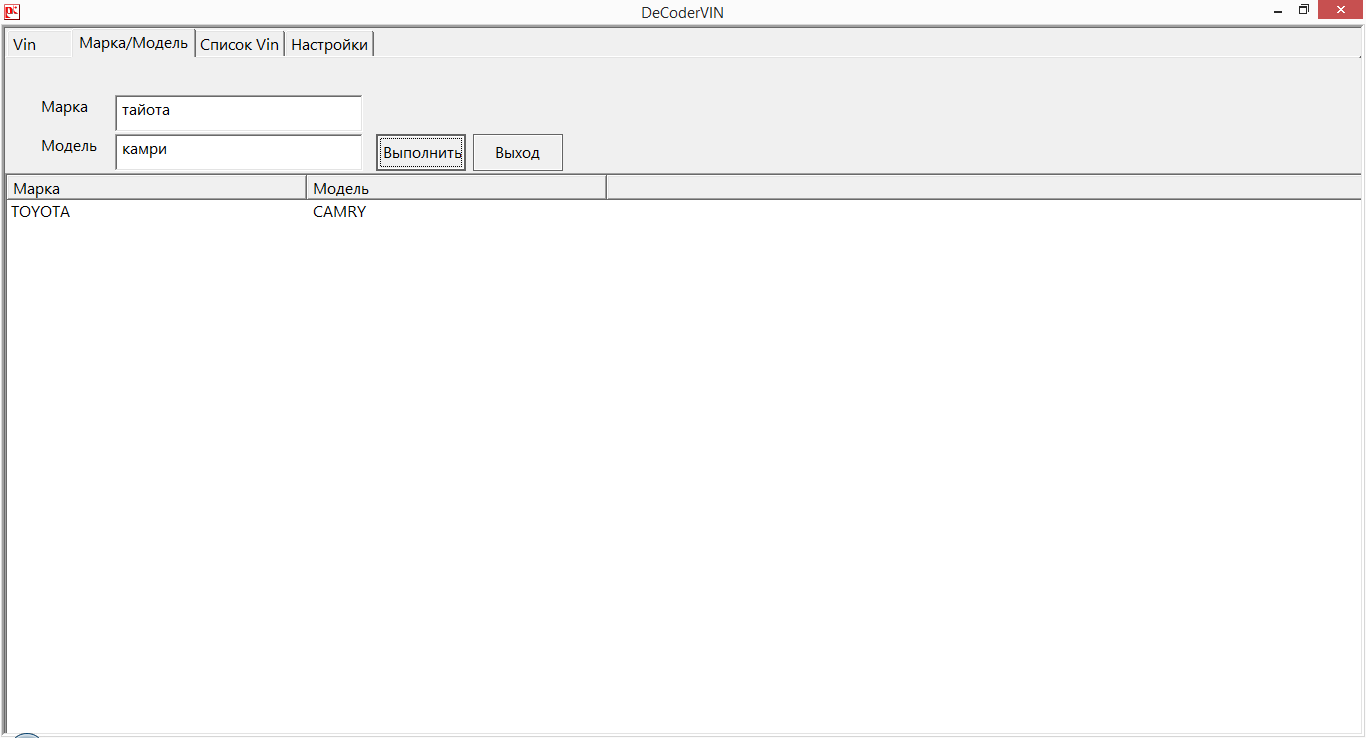Click the Марка input field containing тайота
1366x738 pixels.
(x=238, y=112)
